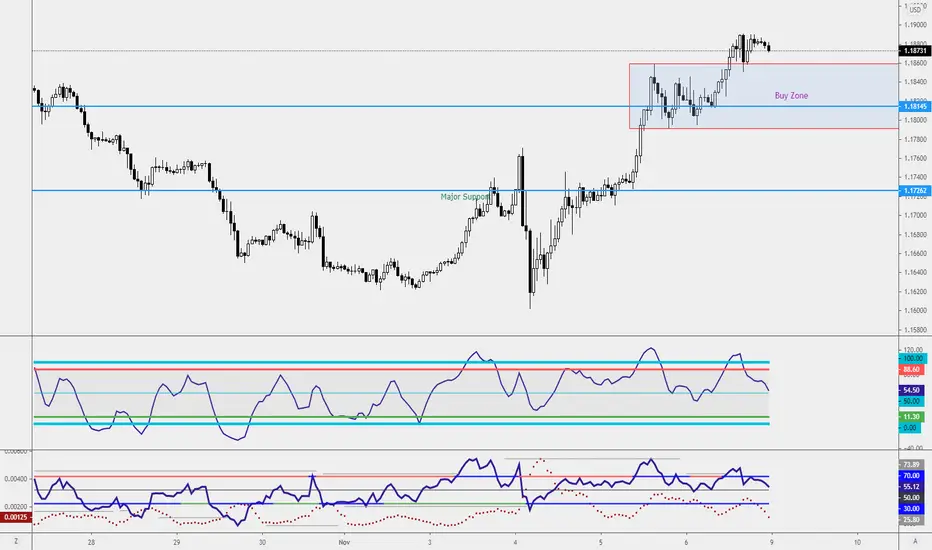Image resolution: width=932 pixels, height=550 pixels.
Task: Click the Z timezone button at bottom-left
Action: (x=16, y=542)
